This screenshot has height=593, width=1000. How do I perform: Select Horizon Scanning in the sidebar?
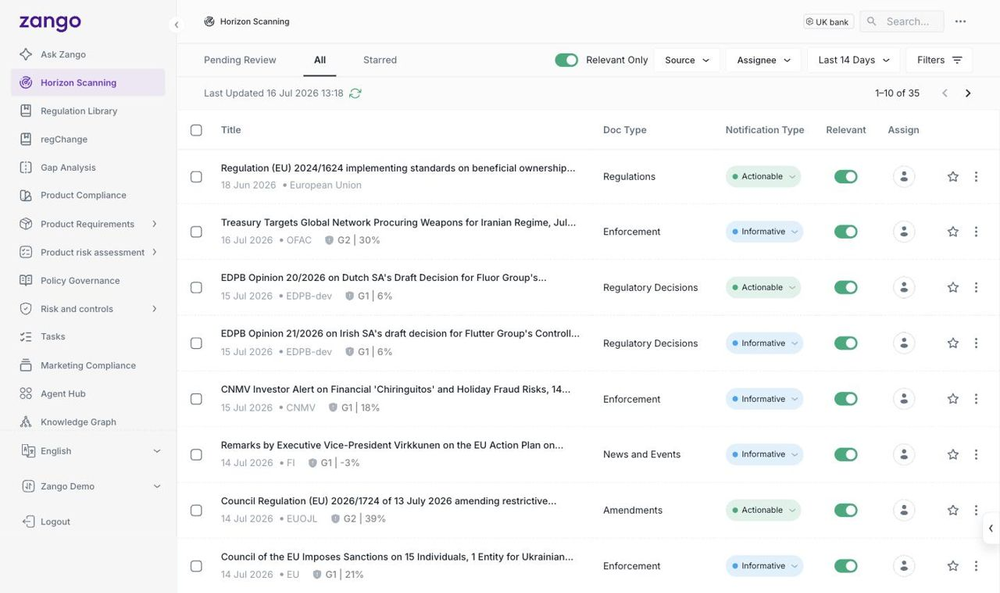(x=88, y=82)
